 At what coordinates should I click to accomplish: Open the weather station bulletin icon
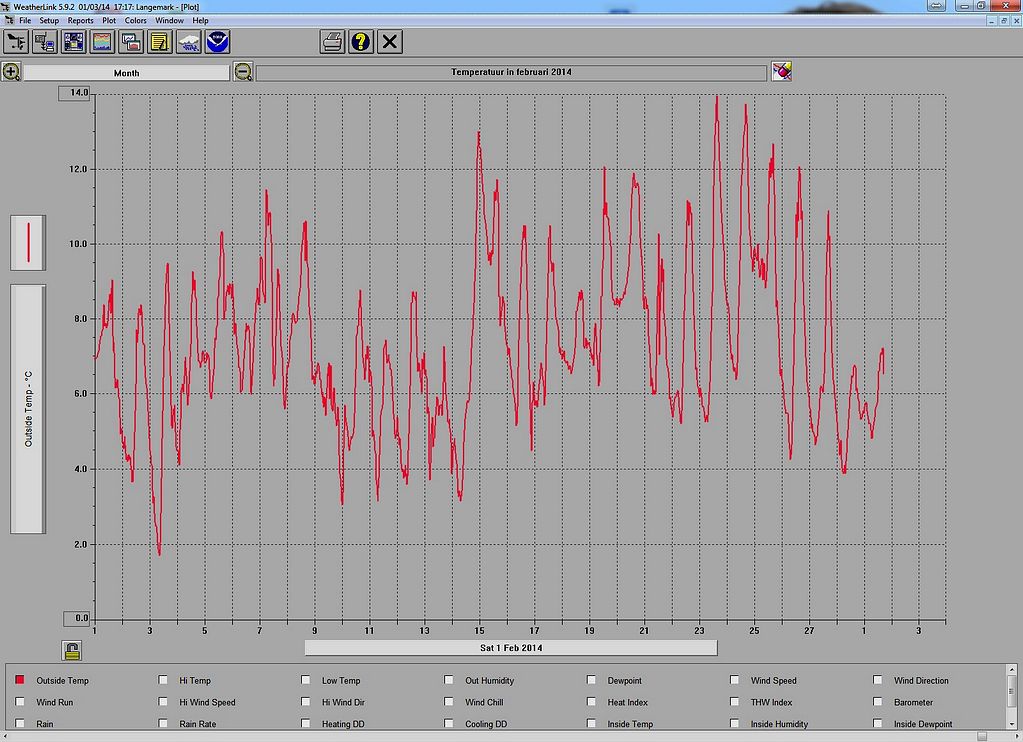click(16, 42)
